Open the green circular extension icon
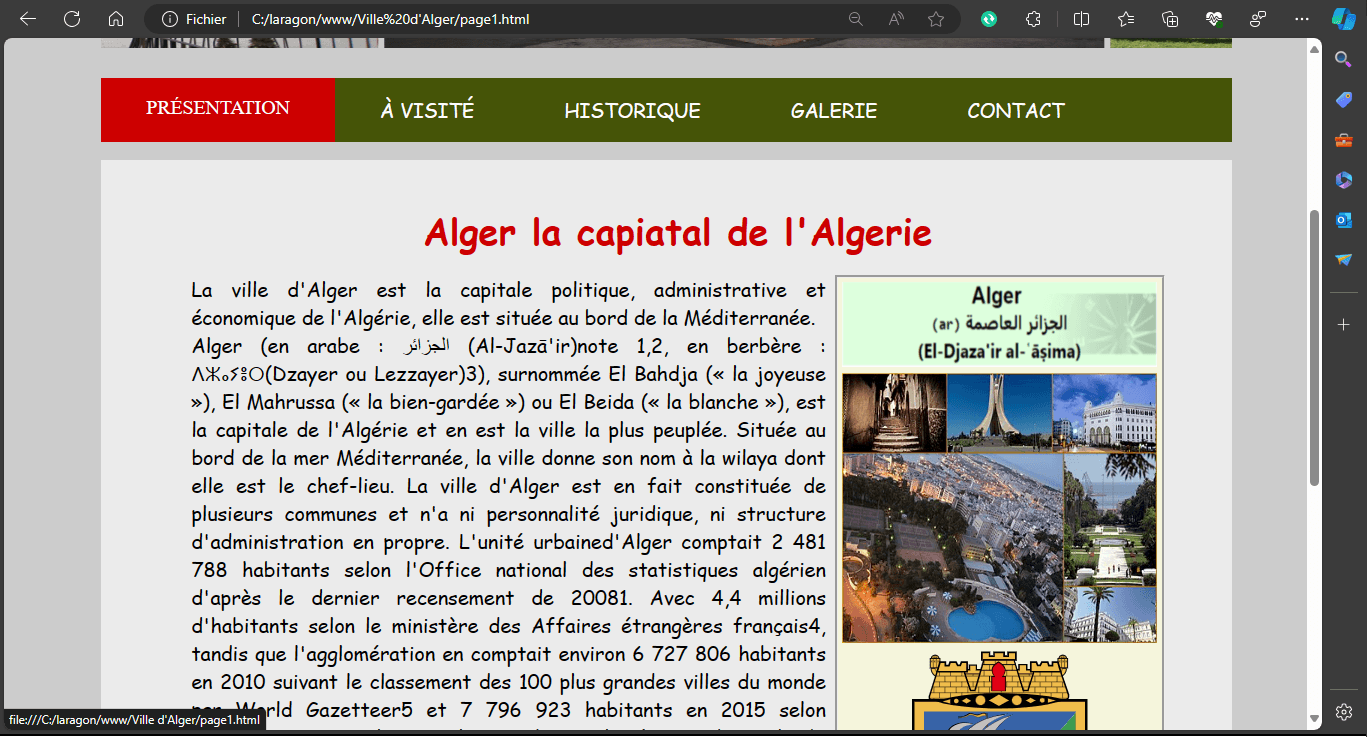Image resolution: width=1367 pixels, height=737 pixels. click(x=989, y=19)
